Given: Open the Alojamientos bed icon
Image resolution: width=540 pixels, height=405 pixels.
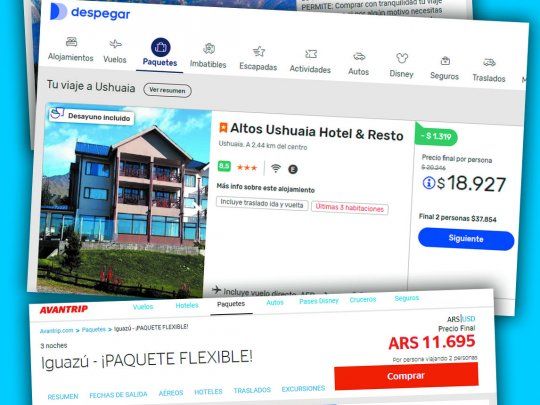Looking at the screenshot, I should click(71, 42).
